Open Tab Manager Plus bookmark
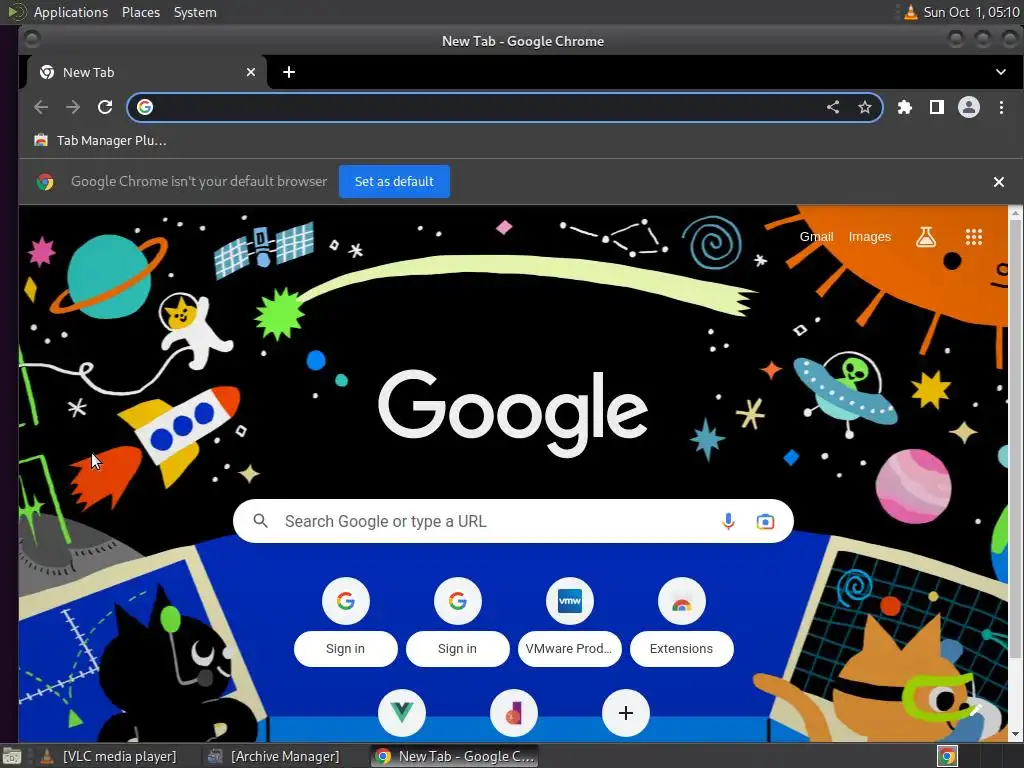 click(100, 140)
